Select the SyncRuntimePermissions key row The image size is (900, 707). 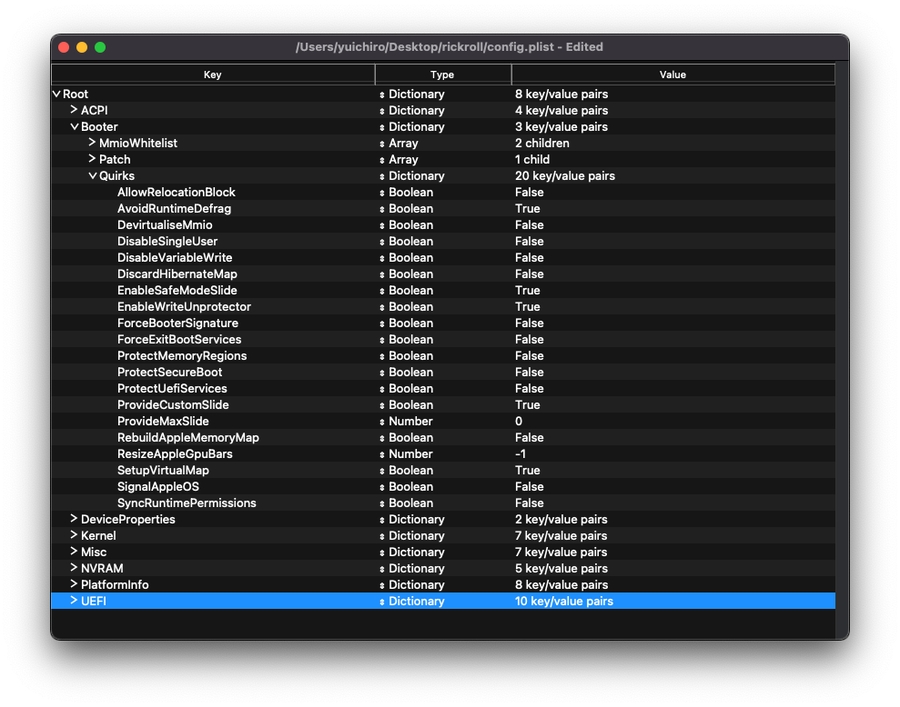click(x=186, y=503)
